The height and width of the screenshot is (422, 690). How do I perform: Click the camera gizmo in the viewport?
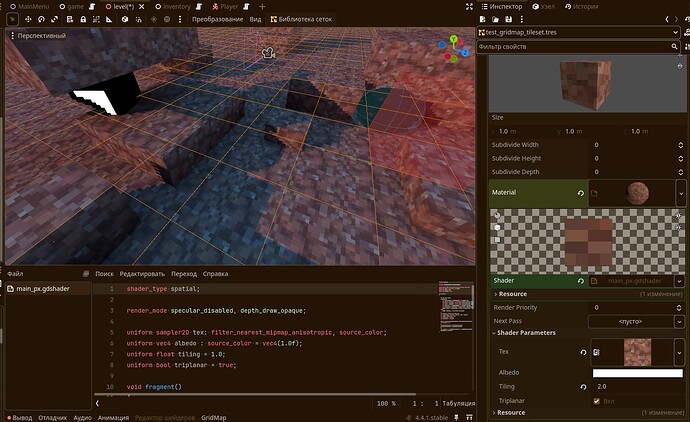pyautogui.click(x=268, y=53)
